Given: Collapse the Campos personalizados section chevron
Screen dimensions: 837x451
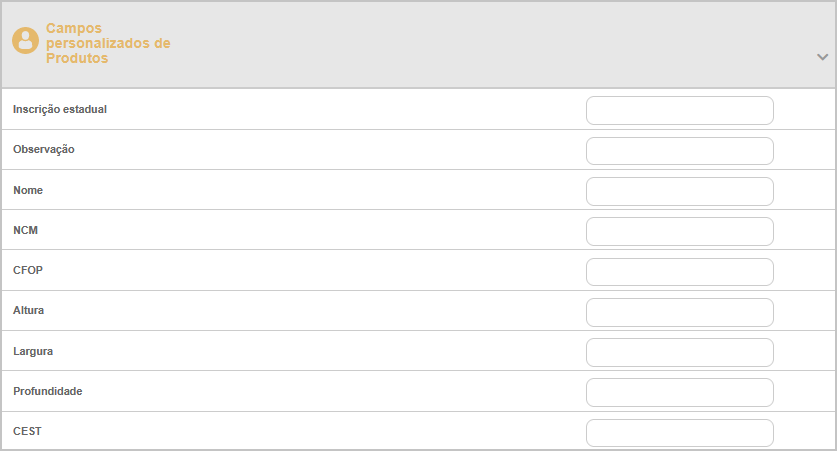Looking at the screenshot, I should [822, 57].
